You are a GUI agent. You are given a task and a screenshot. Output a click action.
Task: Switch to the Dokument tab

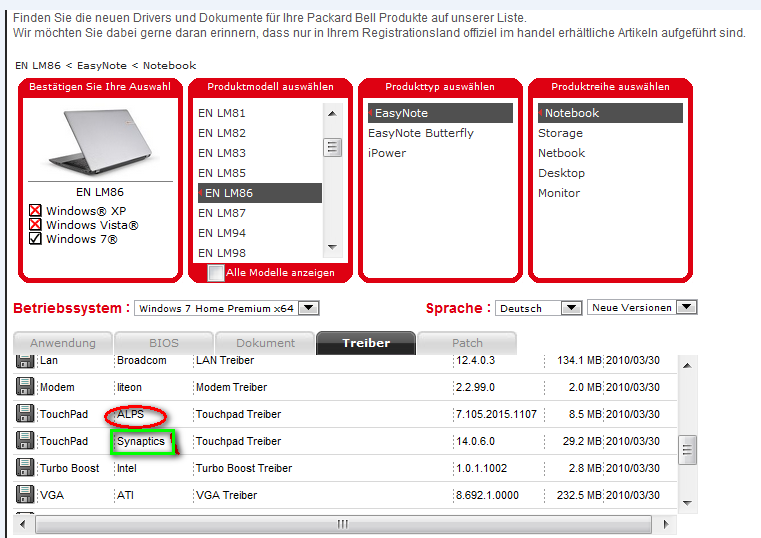click(265, 343)
